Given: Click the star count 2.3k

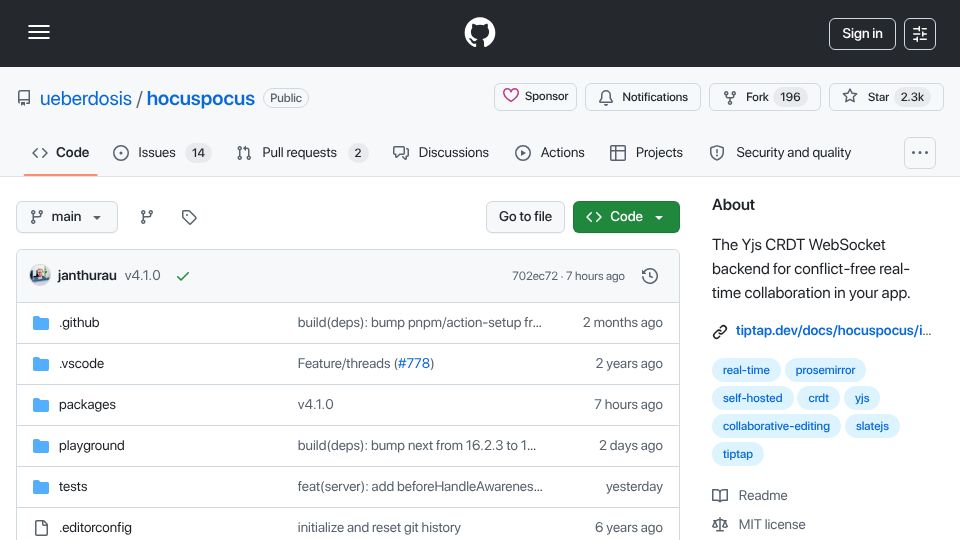Looking at the screenshot, I should coord(912,97).
